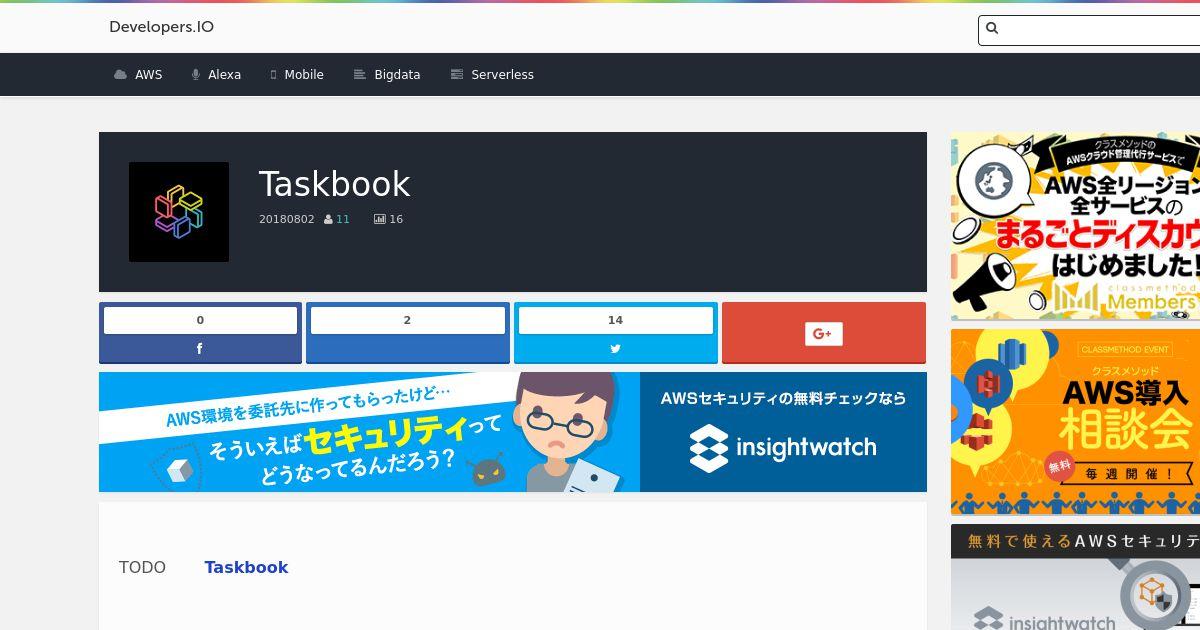Click the bar chart views icon
Image resolution: width=1200 pixels, height=630 pixels.
(x=380, y=219)
